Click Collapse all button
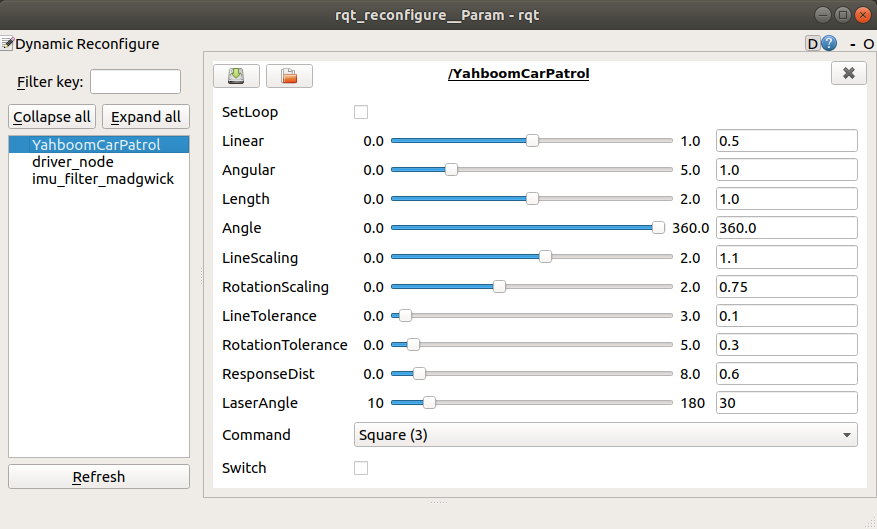 coord(52,117)
